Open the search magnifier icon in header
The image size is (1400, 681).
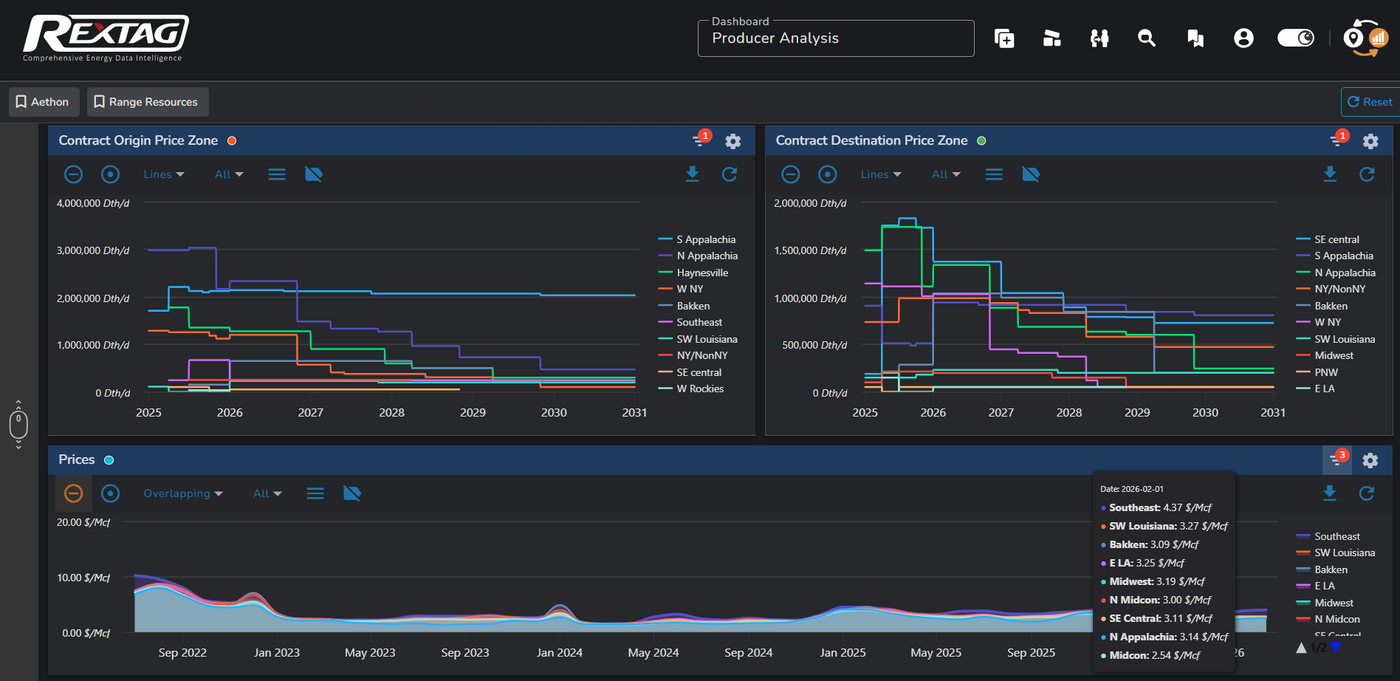pos(1147,38)
